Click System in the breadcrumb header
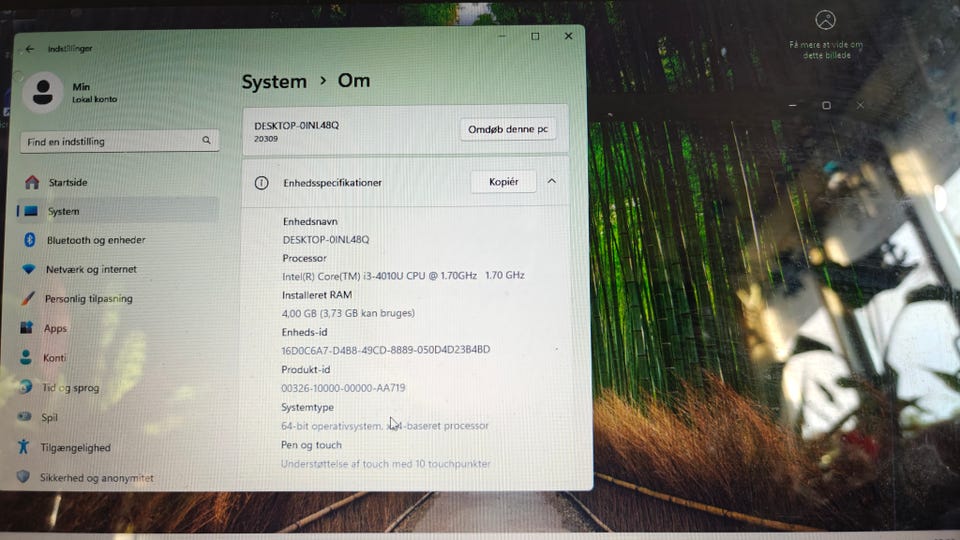 tap(274, 81)
